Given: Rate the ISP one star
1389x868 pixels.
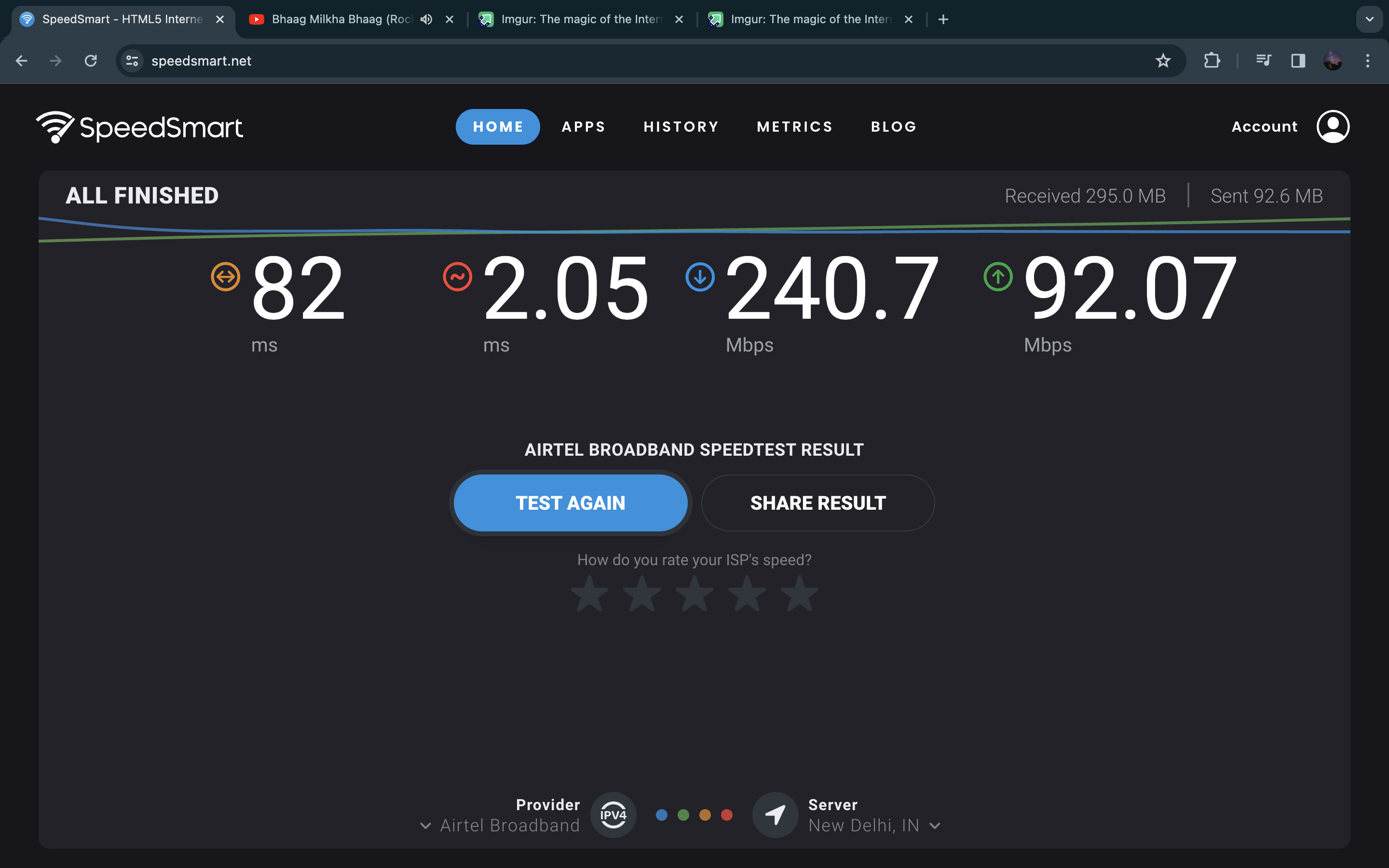Looking at the screenshot, I should (x=589, y=594).
